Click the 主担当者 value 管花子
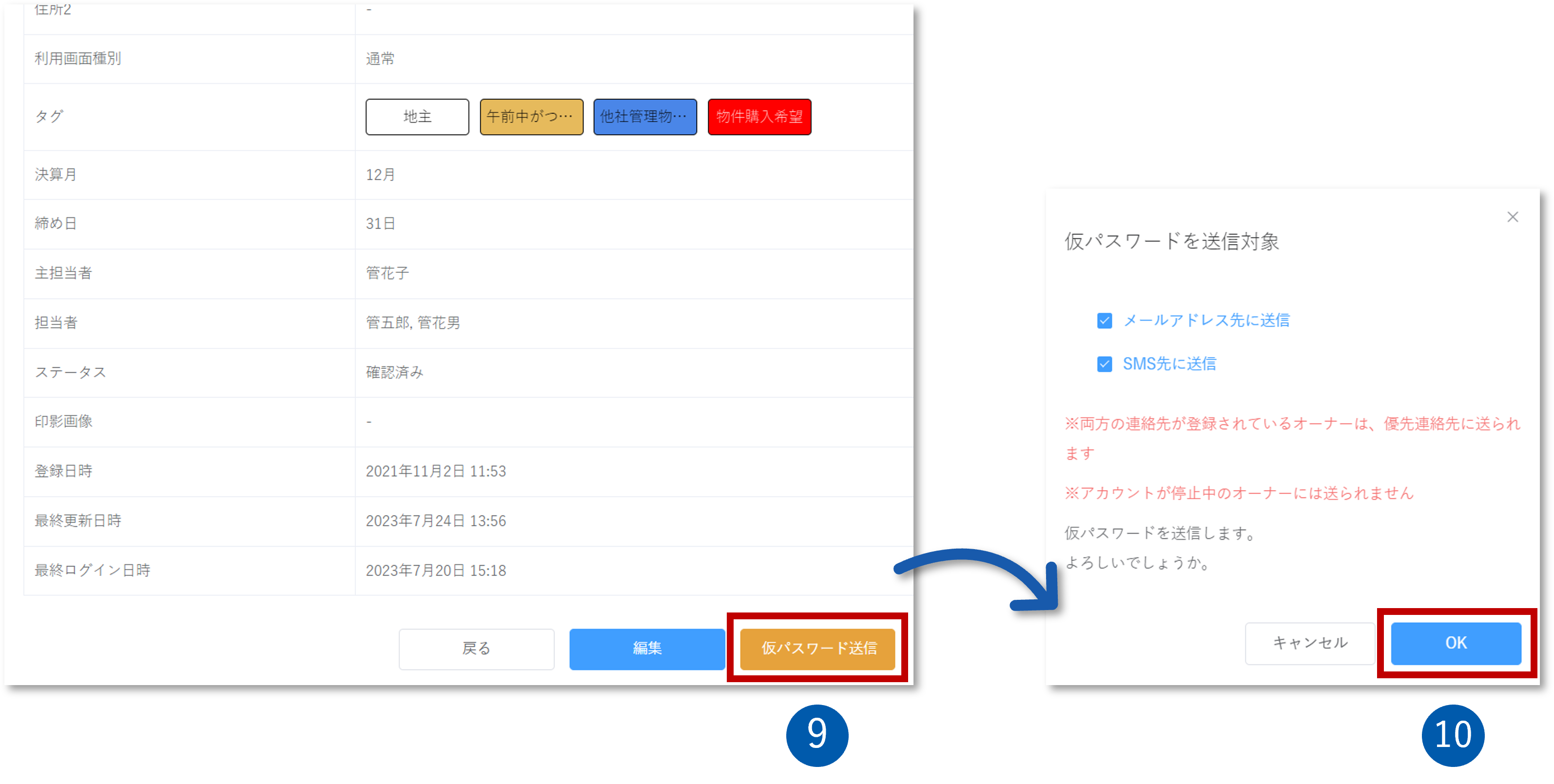Image resolution: width=1554 pixels, height=784 pixels. point(387,272)
